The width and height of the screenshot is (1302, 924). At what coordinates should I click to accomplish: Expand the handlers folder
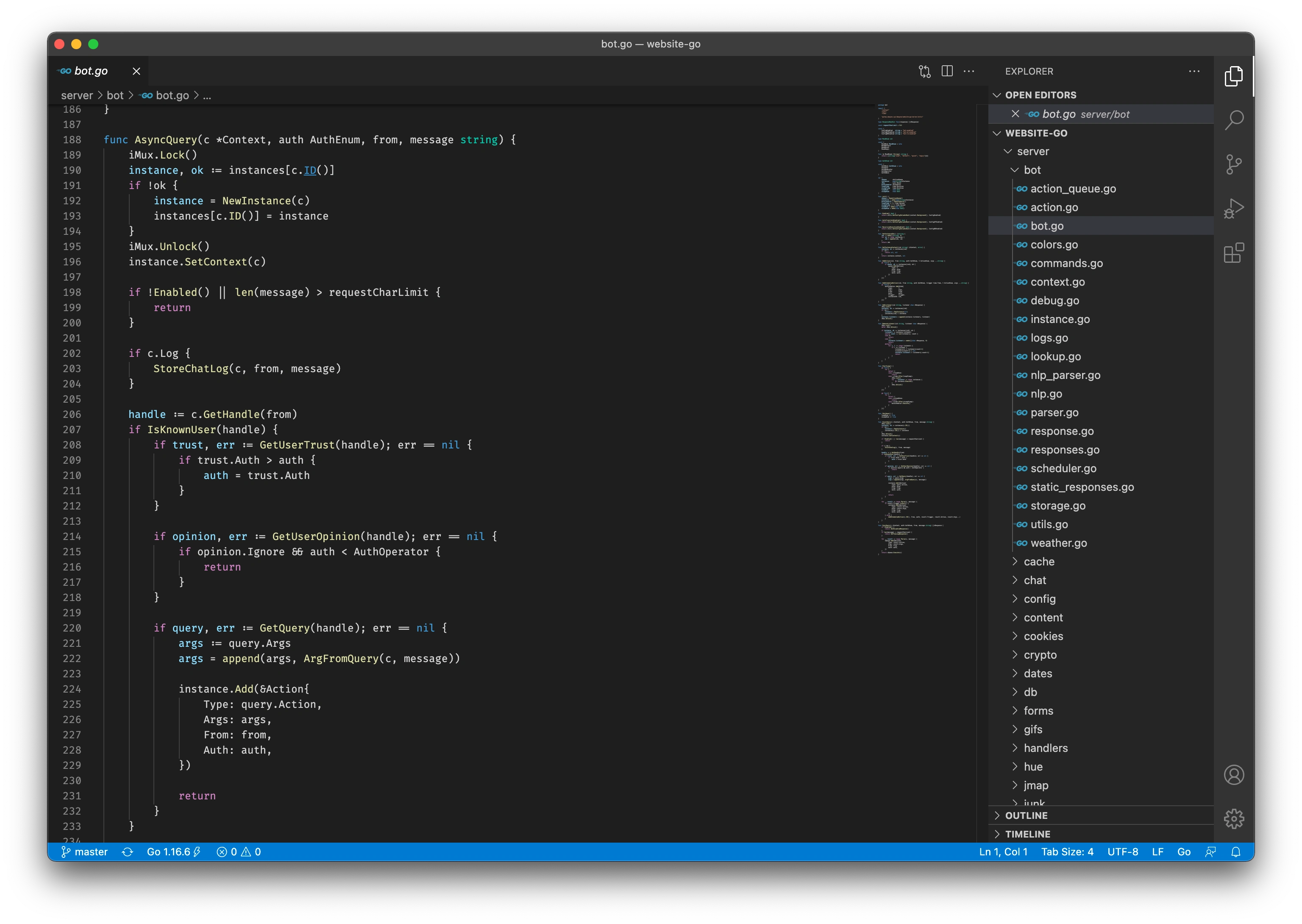1101,748
